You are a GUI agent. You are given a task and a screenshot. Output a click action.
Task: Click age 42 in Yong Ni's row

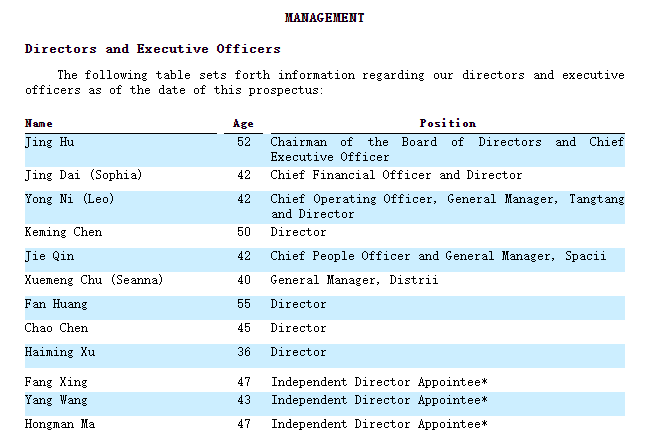244,199
